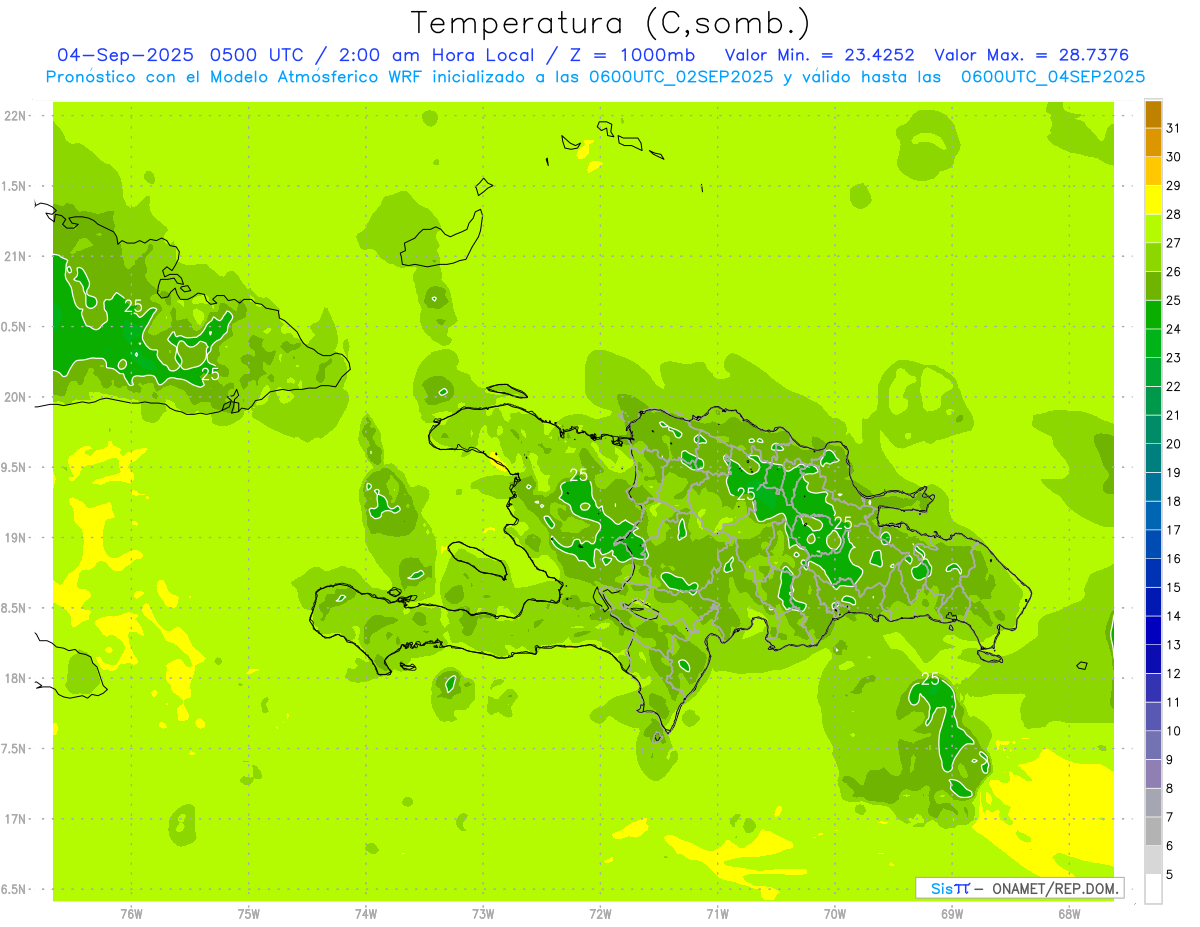Pick the dark blue colorbar swatch between 12 and 13
1200x927 pixels.
click(x=1153, y=659)
